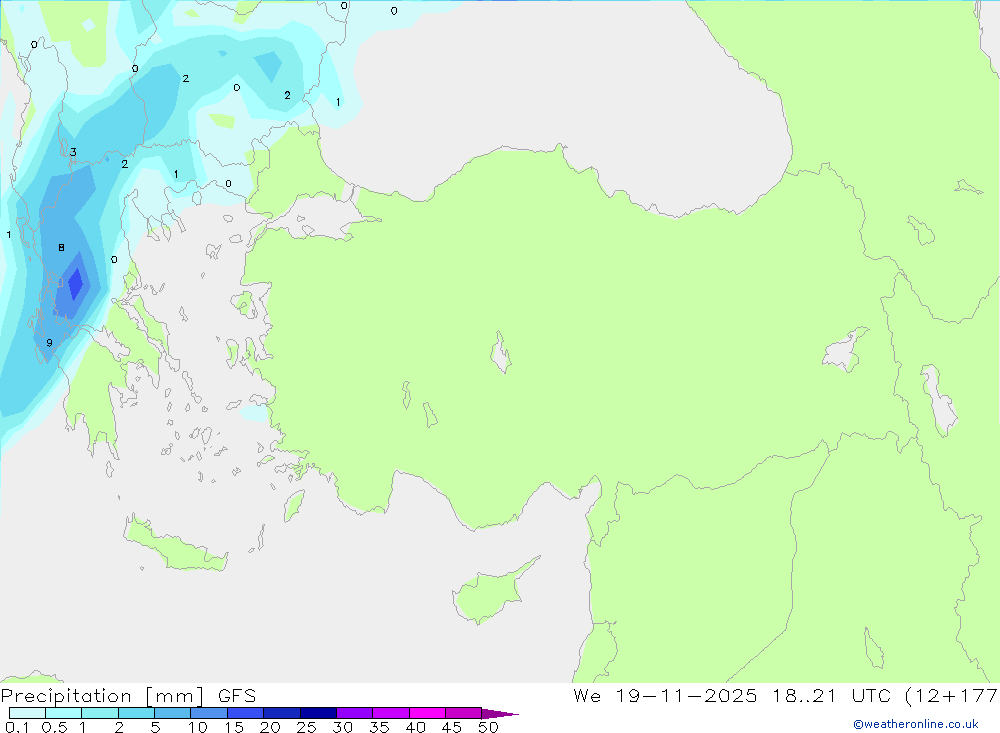This screenshot has height=733, width=1000.
Task: Click the darkest blue precipitation core on map
Action: [x=75, y=284]
